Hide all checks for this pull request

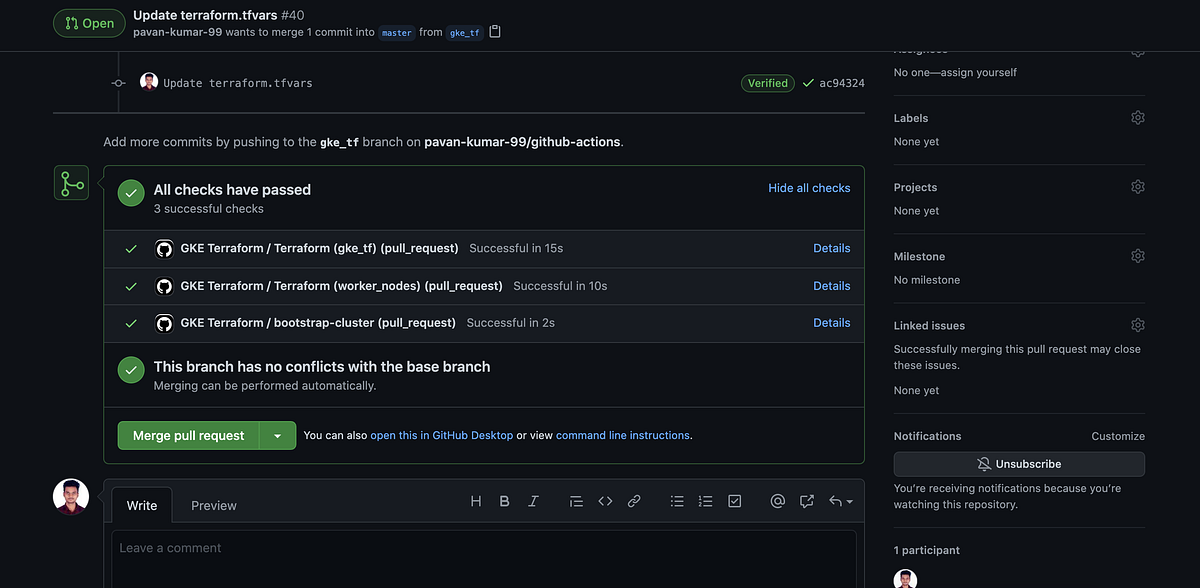809,187
